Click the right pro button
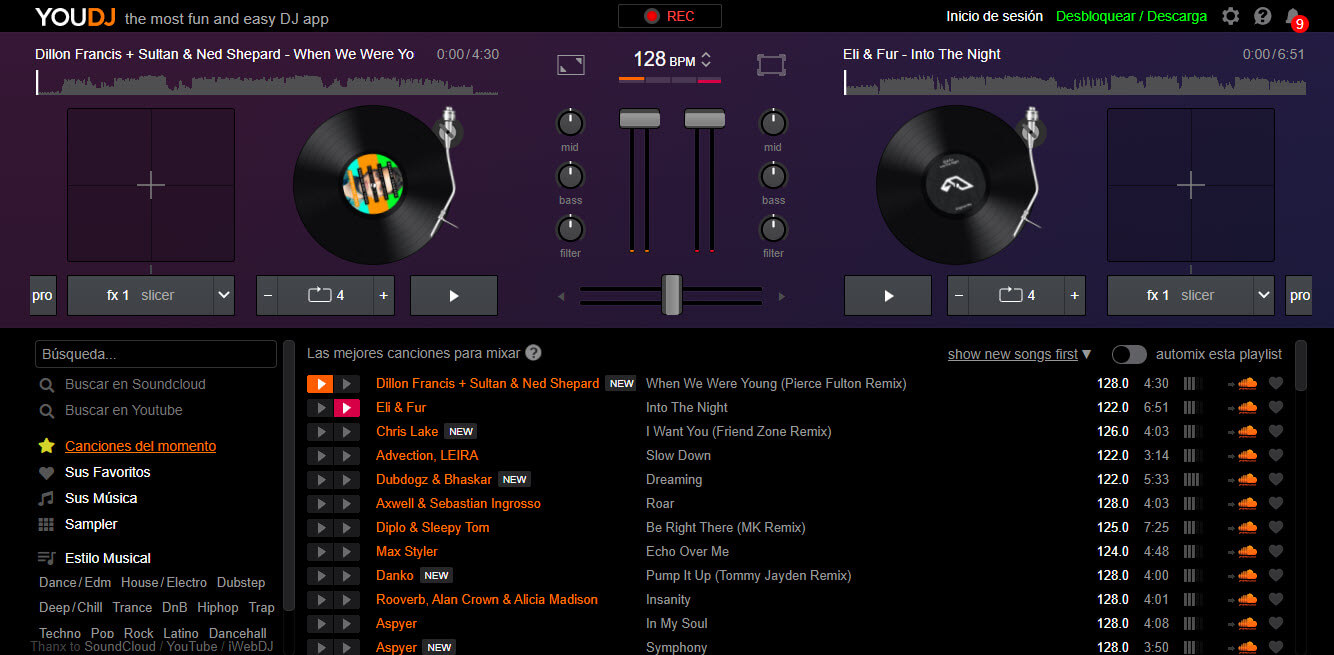This screenshot has height=655, width=1334. (1299, 296)
